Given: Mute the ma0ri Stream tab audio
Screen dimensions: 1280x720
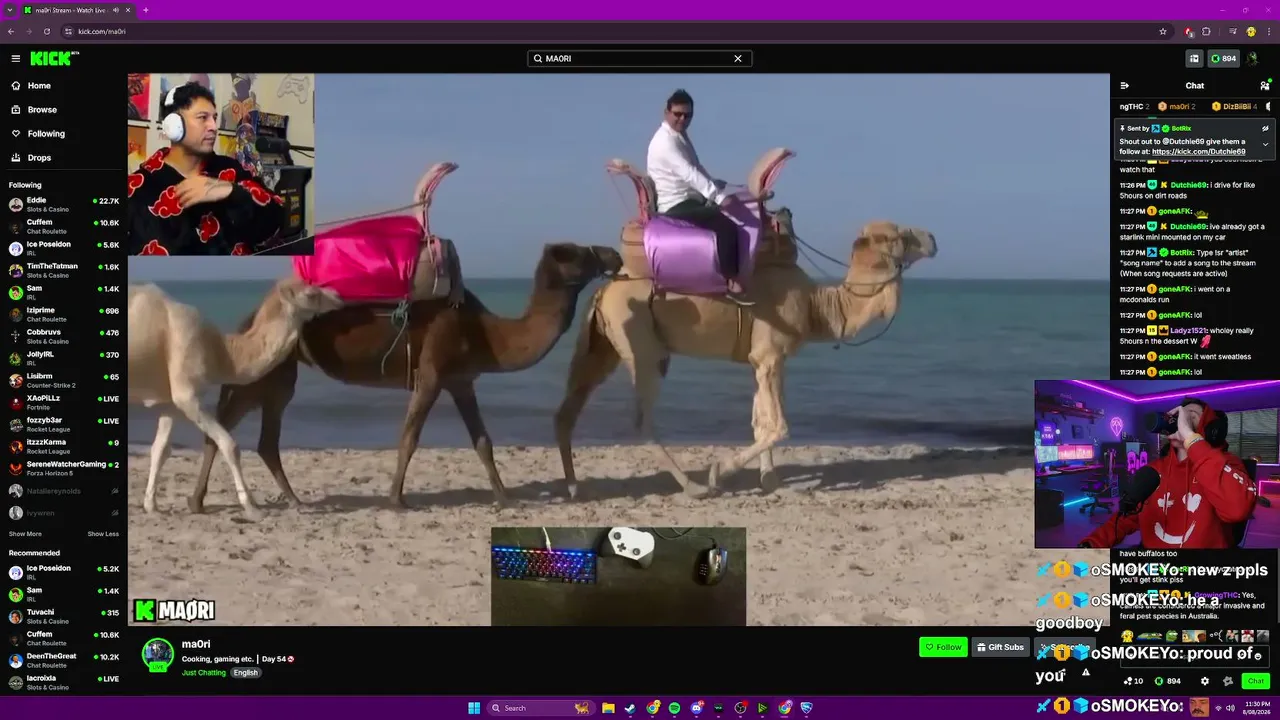Looking at the screenshot, I should coord(116,10).
